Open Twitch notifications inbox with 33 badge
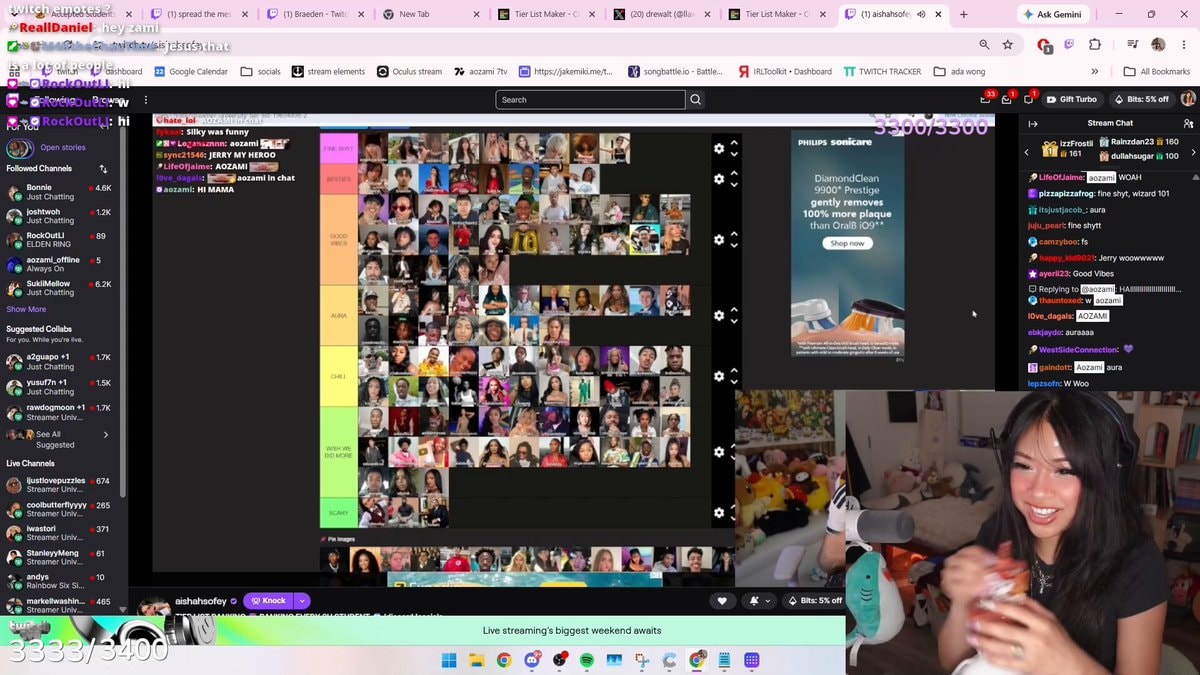The image size is (1200, 675). [986, 99]
